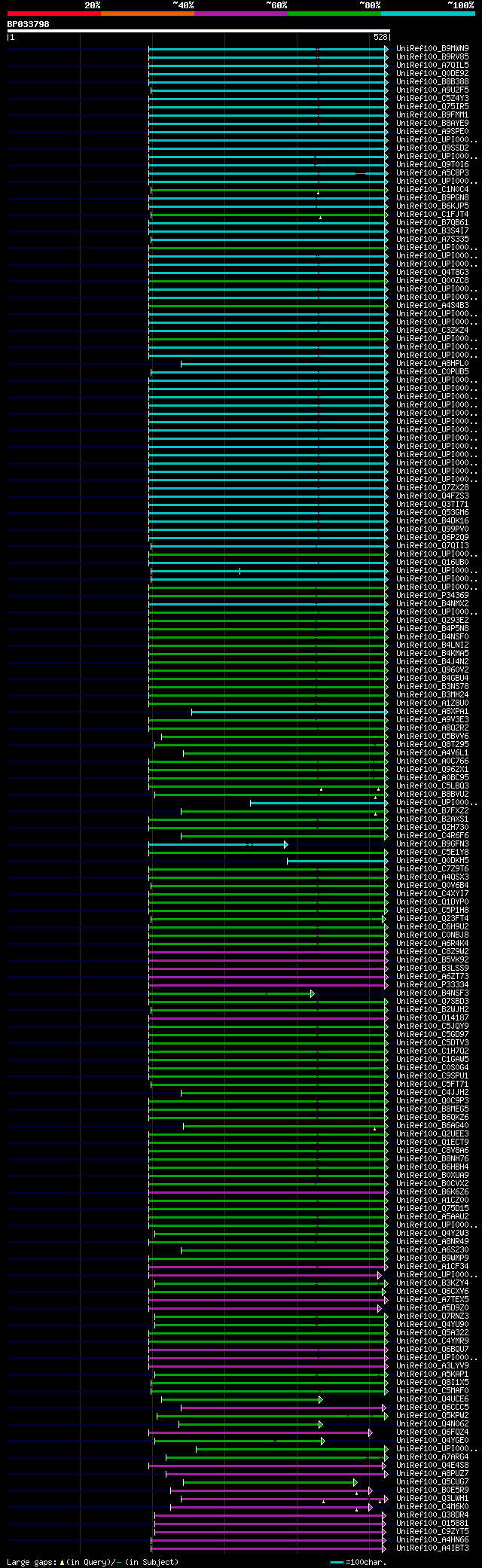Image resolution: width=482 pixels, height=1568 pixels.
Task: Open hit UniRef100_Q7ZX28
Action: pos(432,487)
